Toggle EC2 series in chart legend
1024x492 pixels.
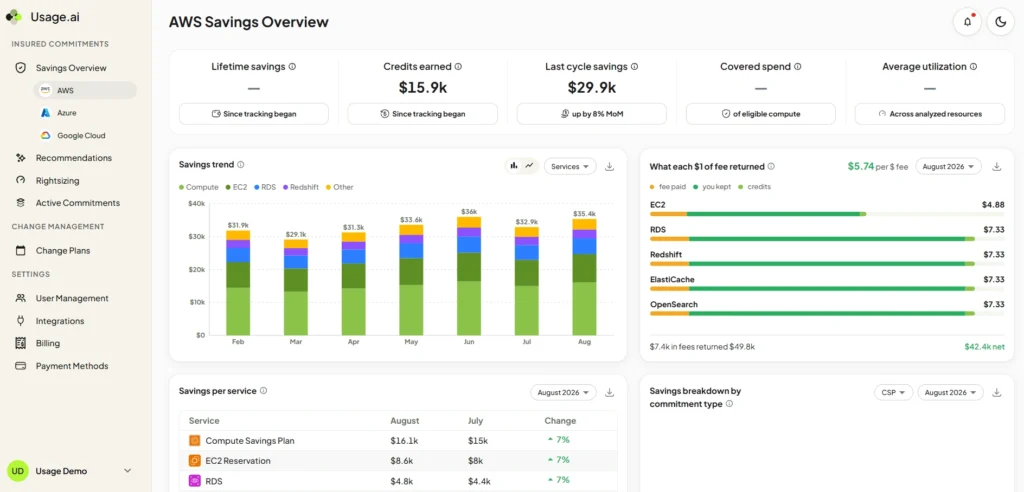236,188
